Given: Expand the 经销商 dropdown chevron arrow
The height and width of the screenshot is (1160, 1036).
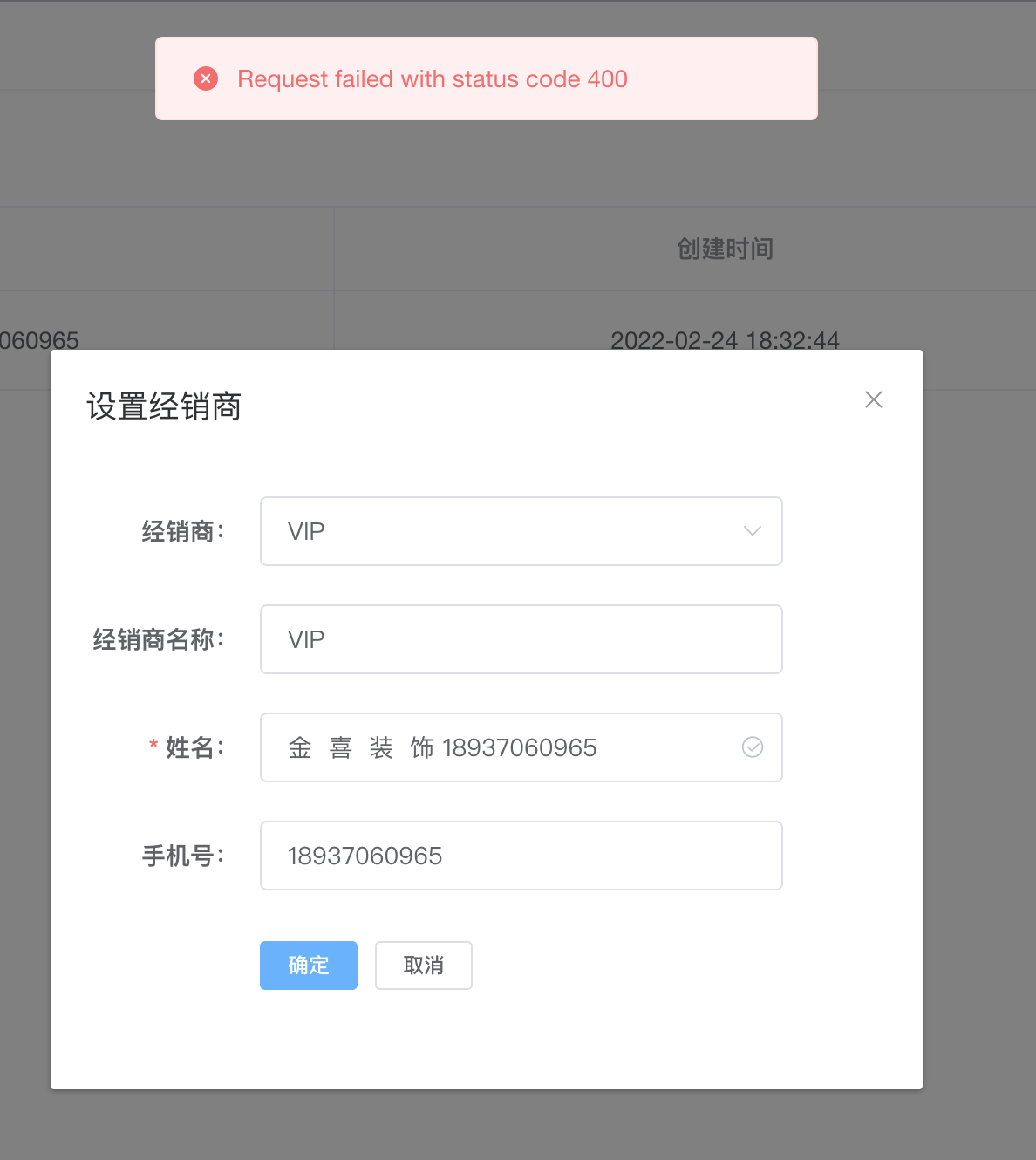Looking at the screenshot, I should pyautogui.click(x=752, y=531).
